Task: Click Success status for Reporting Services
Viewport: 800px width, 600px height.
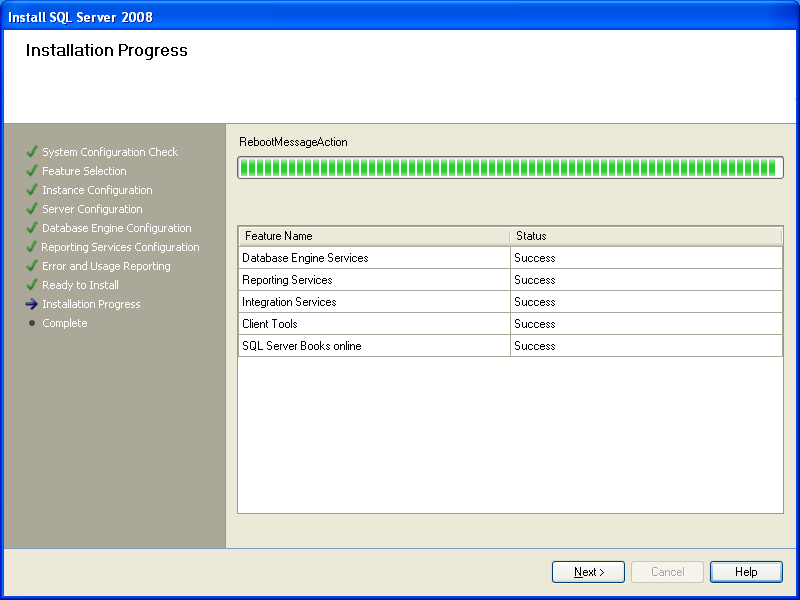Action: (534, 280)
